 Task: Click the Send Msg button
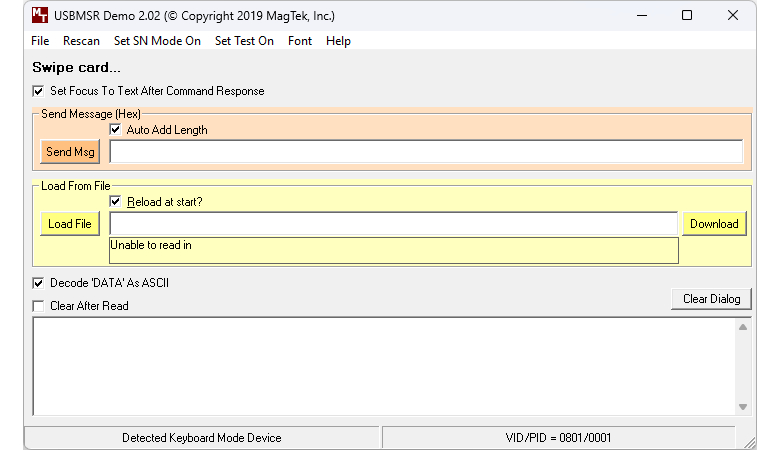(x=70, y=152)
